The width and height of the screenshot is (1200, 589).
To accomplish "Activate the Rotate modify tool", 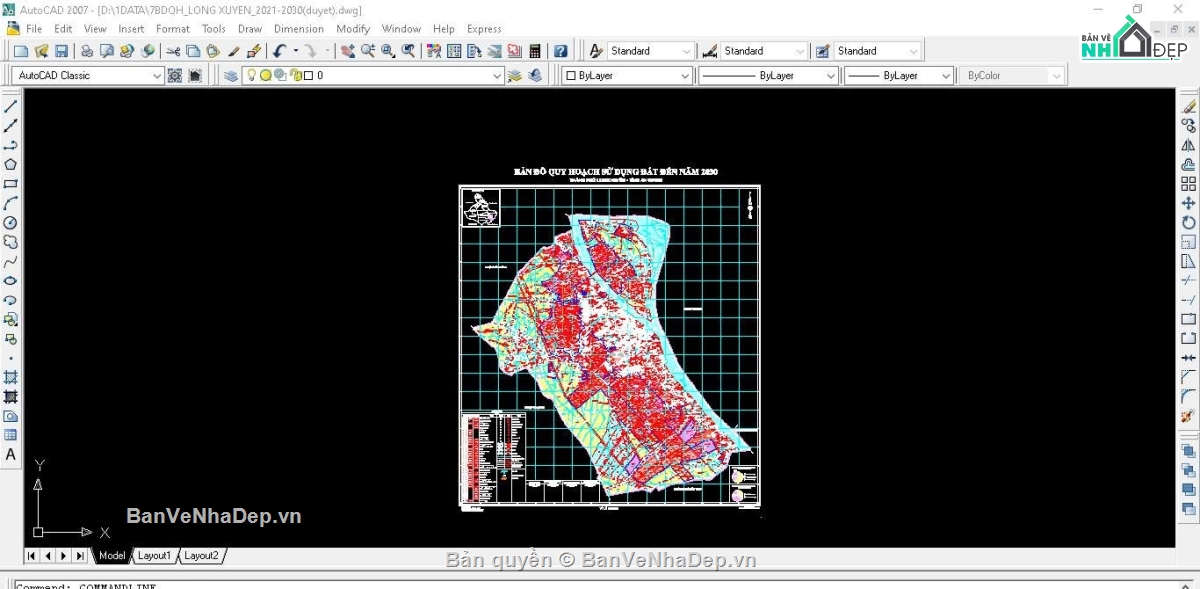I will point(1189,222).
